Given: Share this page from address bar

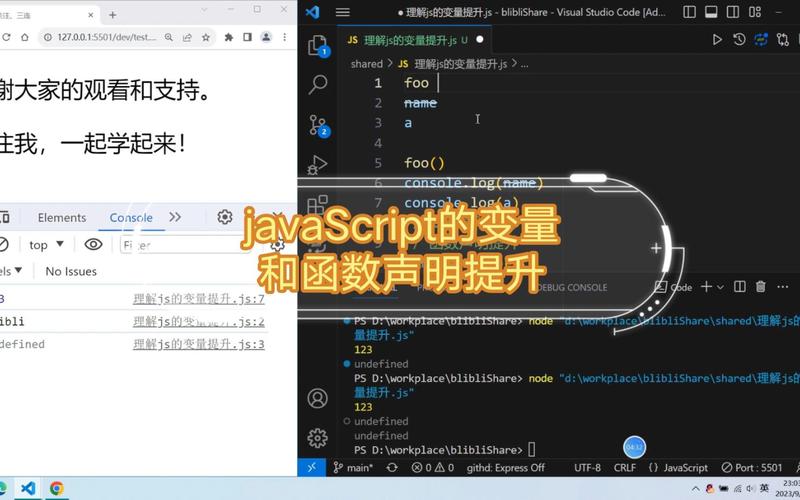Looking at the screenshot, I should click(187, 37).
